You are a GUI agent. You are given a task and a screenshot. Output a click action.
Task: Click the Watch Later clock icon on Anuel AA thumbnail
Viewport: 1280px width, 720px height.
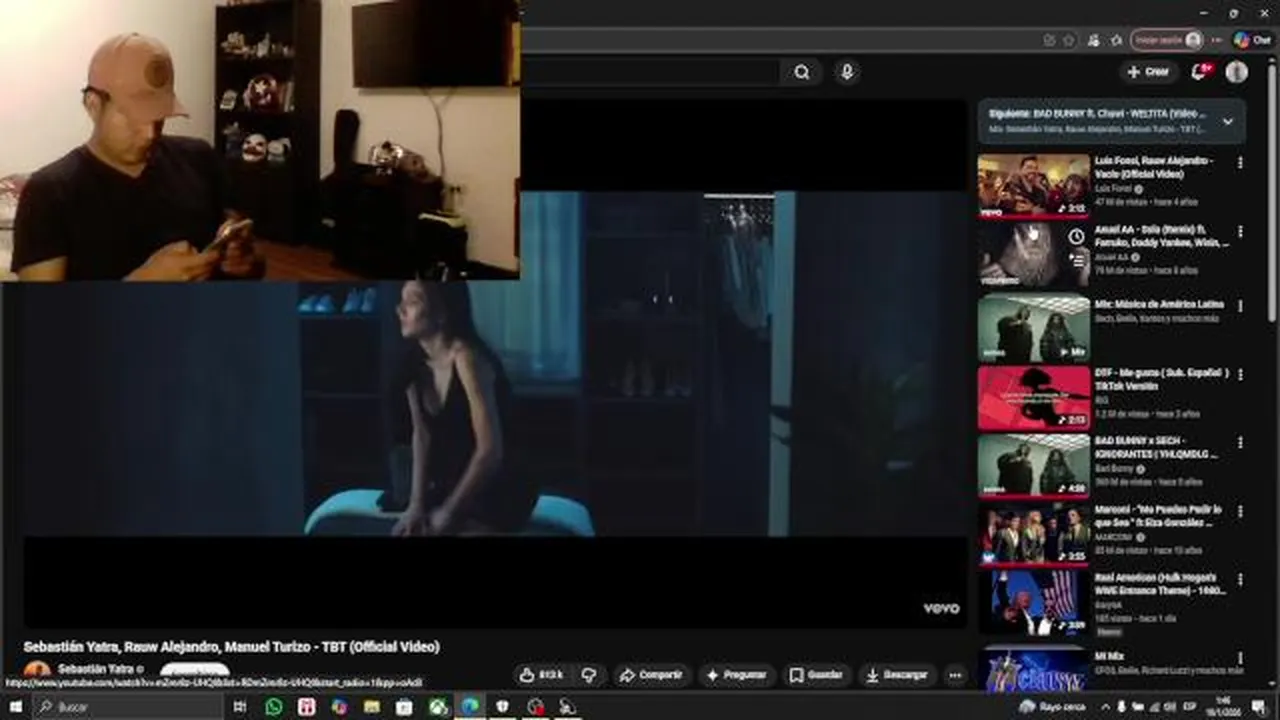(1076, 237)
